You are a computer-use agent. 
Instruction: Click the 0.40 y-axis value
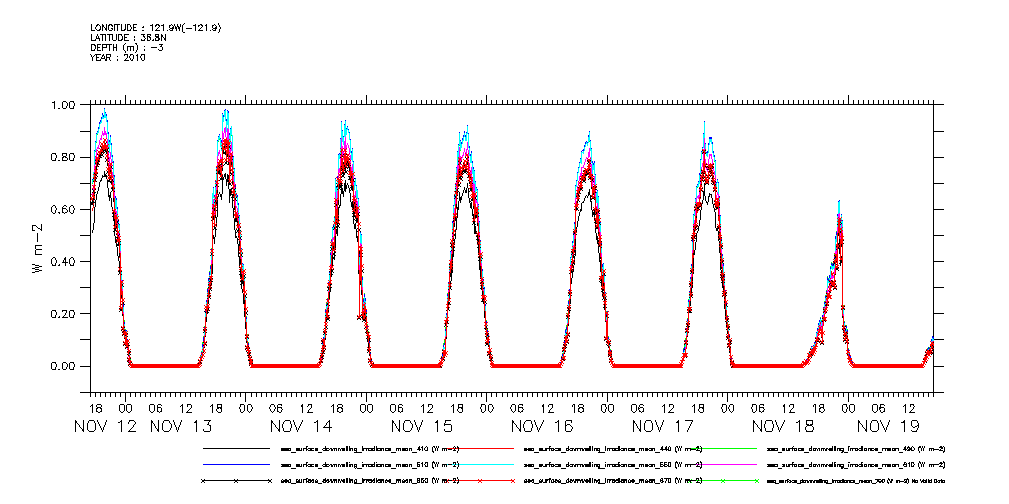[64, 261]
